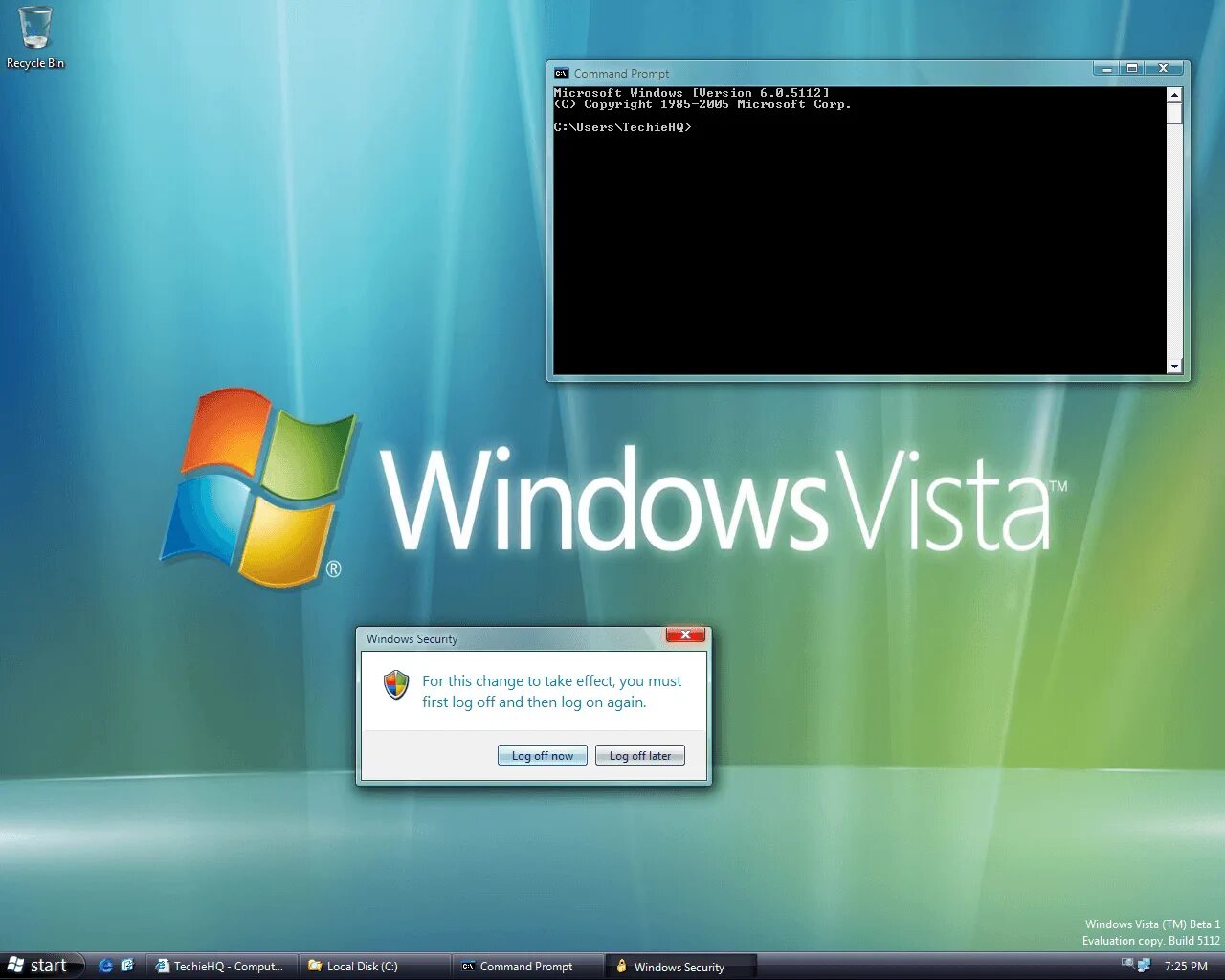Close the Windows Security dialog
Screen dimensions: 1225x980
coord(685,635)
